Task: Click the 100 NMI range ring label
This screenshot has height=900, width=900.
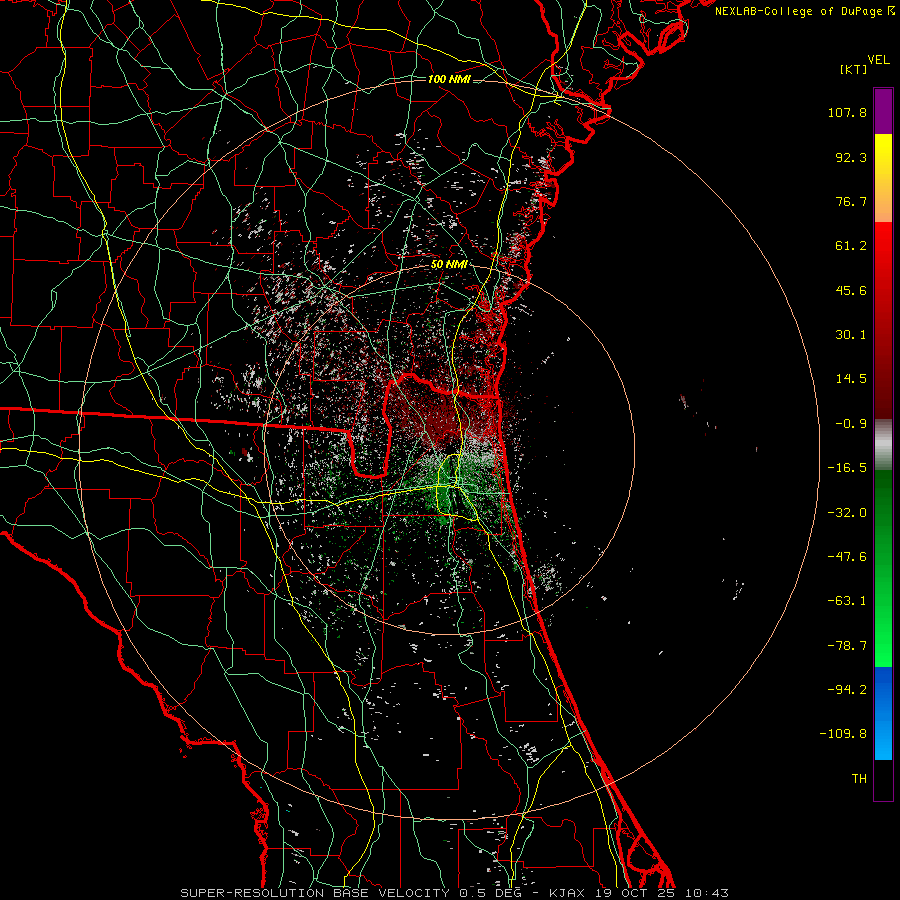Action: tap(449, 79)
